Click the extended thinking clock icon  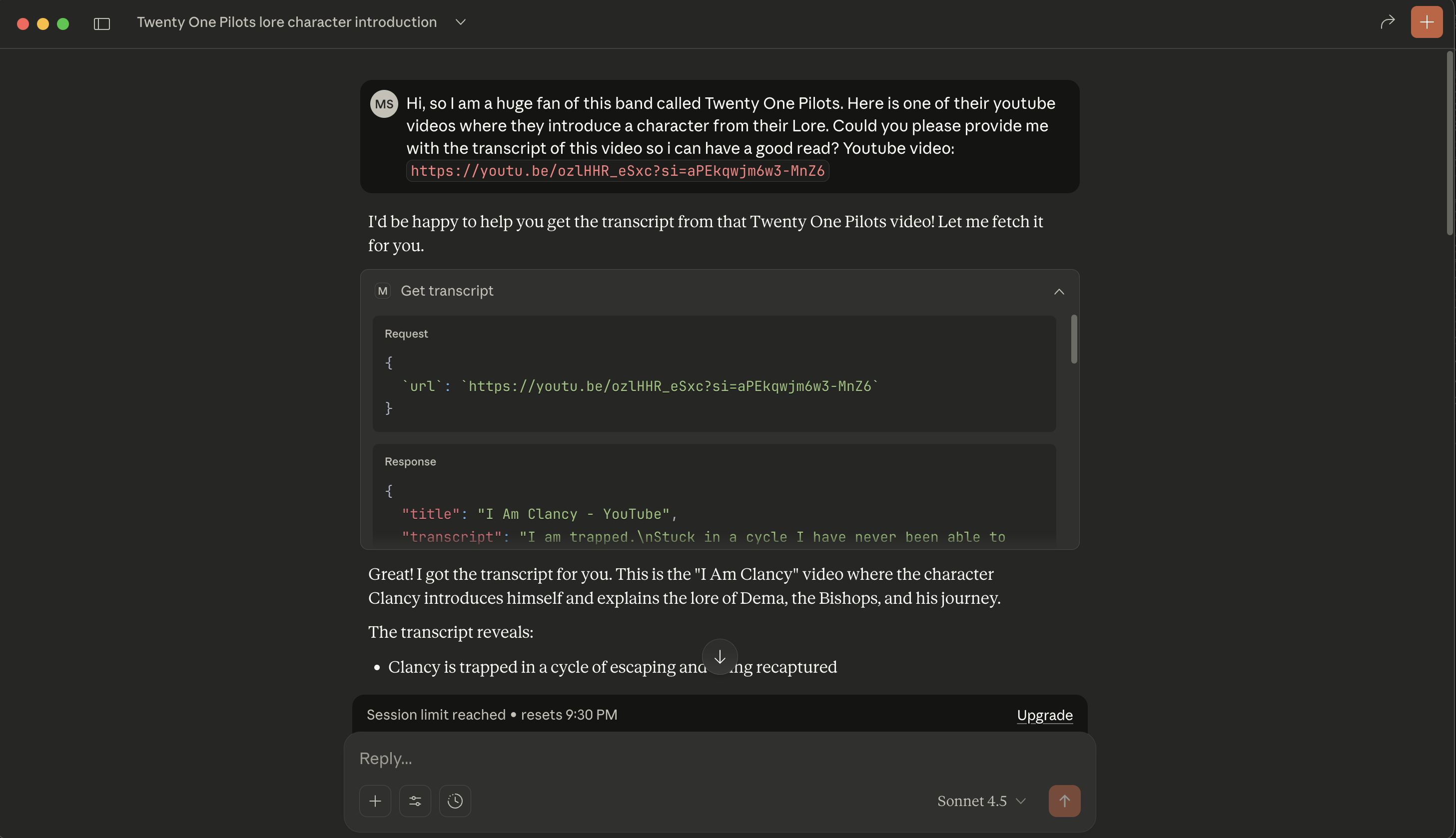click(x=455, y=801)
